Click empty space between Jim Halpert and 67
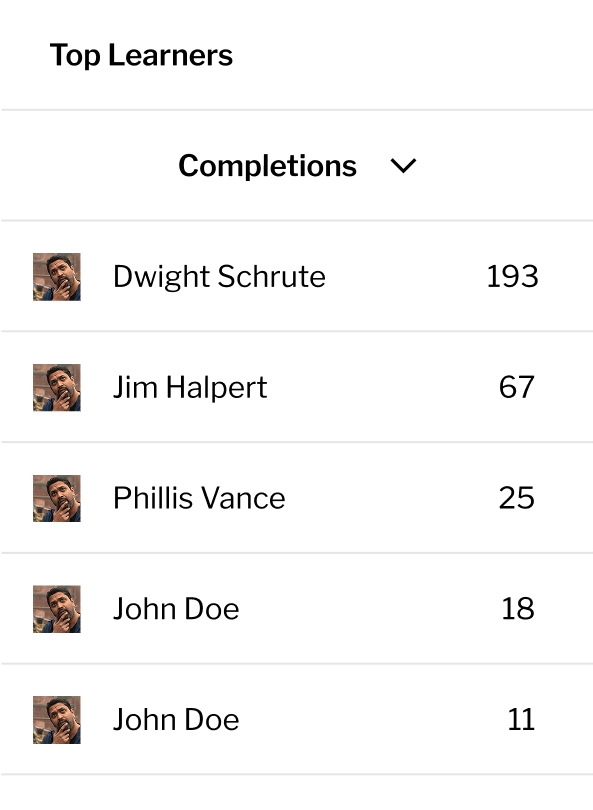 pos(383,387)
